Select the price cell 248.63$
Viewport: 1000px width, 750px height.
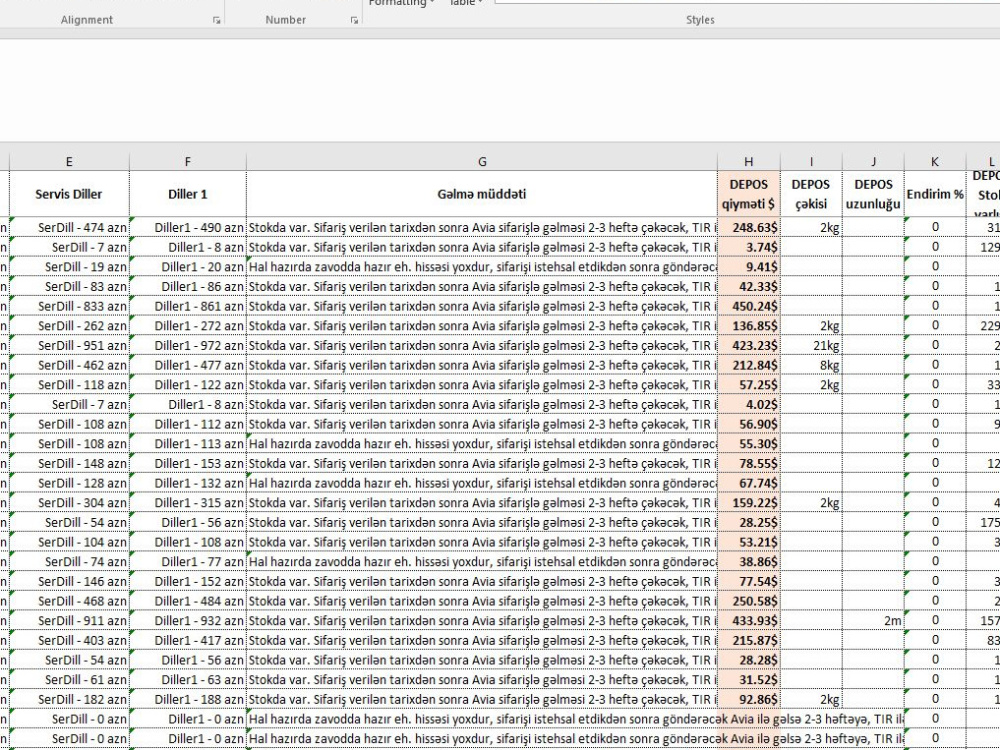pos(749,227)
